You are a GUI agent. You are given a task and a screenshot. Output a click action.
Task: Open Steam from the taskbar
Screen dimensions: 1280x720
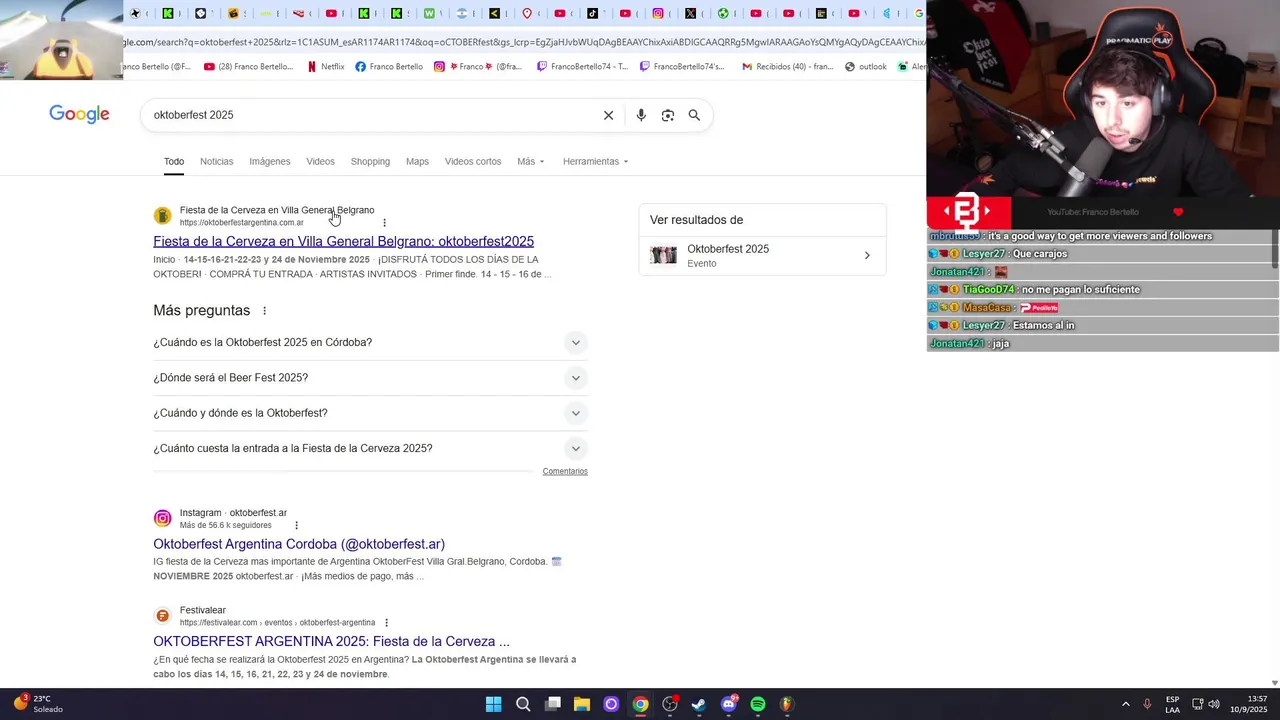click(699, 704)
